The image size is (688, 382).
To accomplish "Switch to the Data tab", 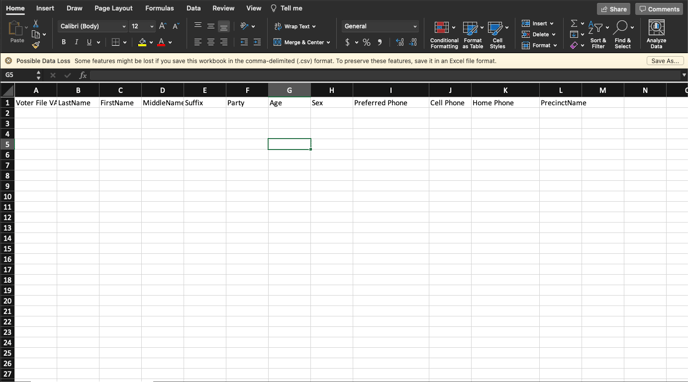I will 193,8.
